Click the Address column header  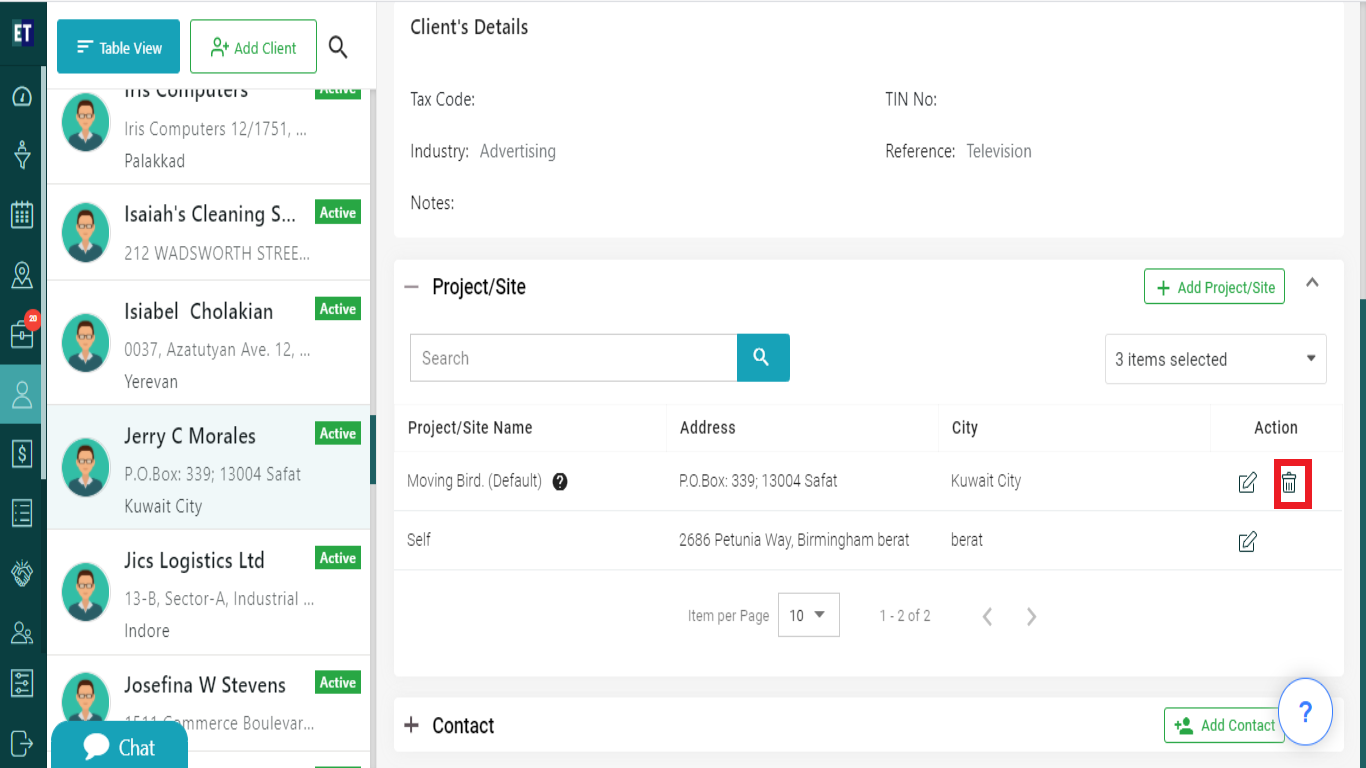[708, 427]
